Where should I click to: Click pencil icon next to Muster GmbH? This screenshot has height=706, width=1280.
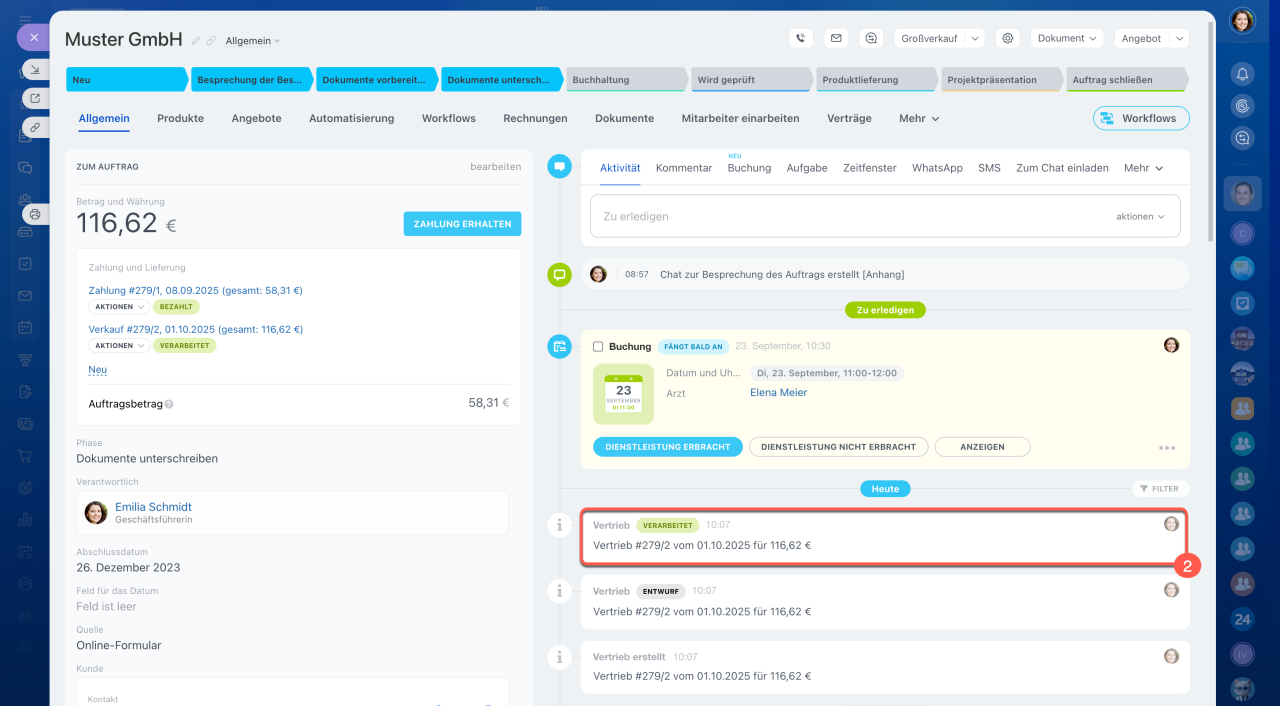coord(196,41)
